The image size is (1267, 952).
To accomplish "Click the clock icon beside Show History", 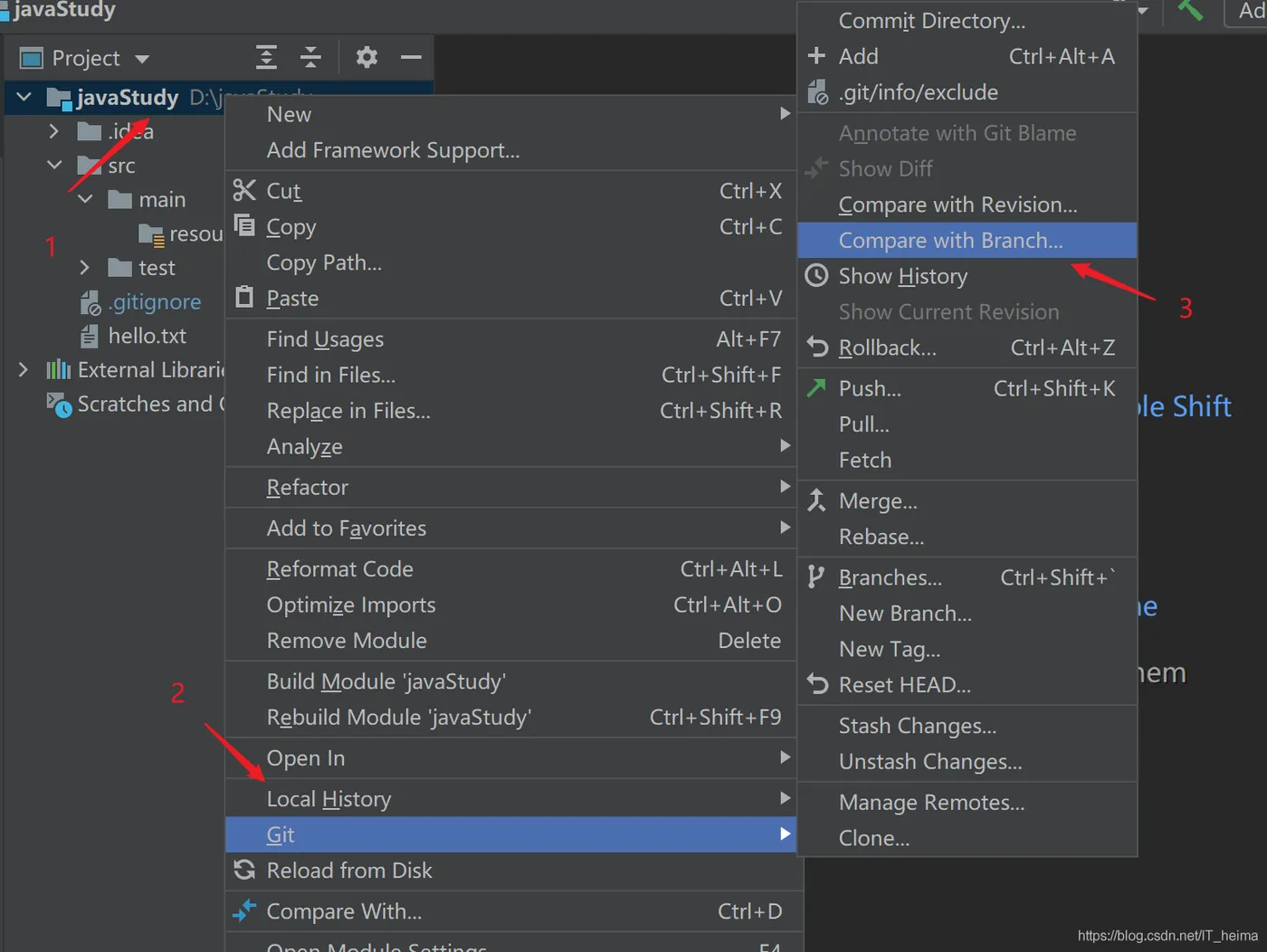I will (816, 275).
